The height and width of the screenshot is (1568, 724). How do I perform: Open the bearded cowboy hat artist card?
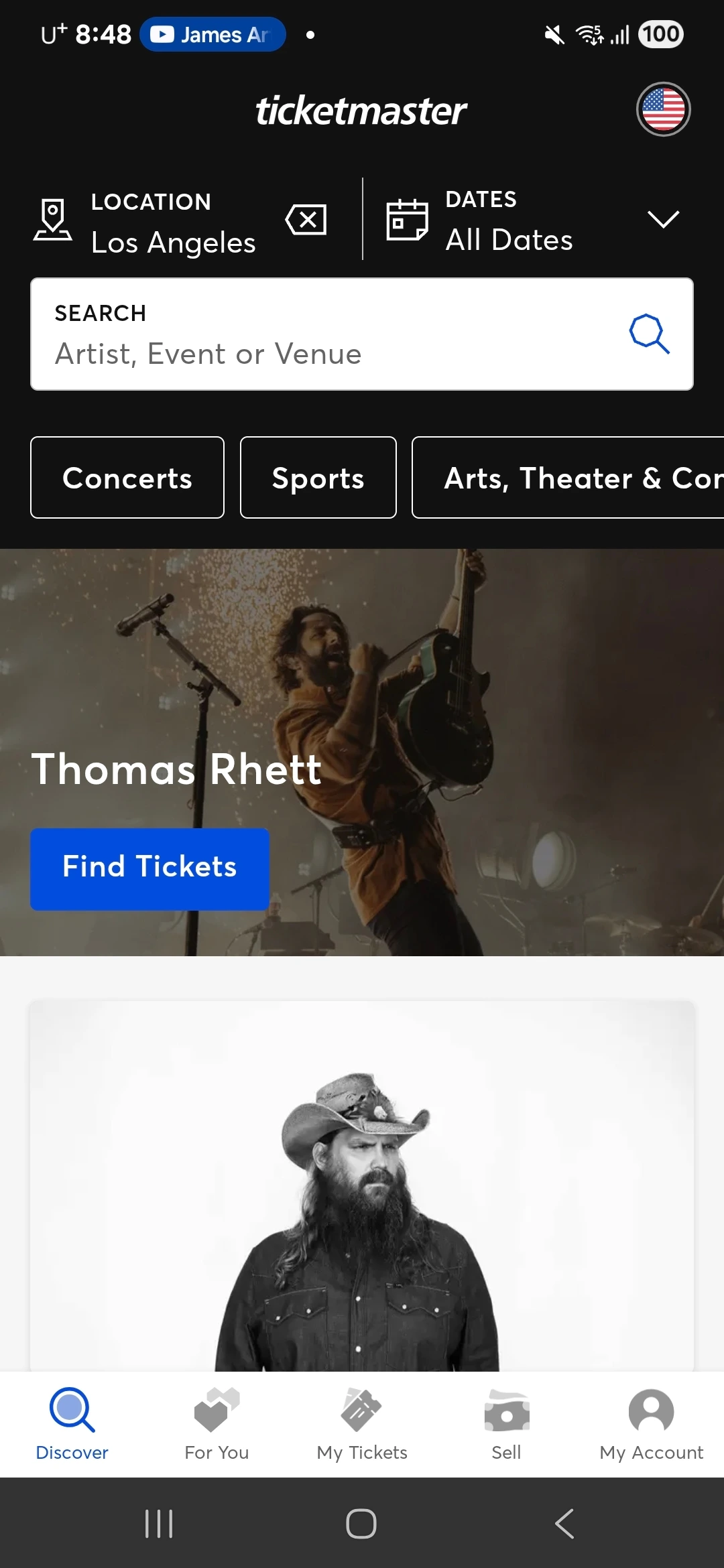tap(362, 1186)
